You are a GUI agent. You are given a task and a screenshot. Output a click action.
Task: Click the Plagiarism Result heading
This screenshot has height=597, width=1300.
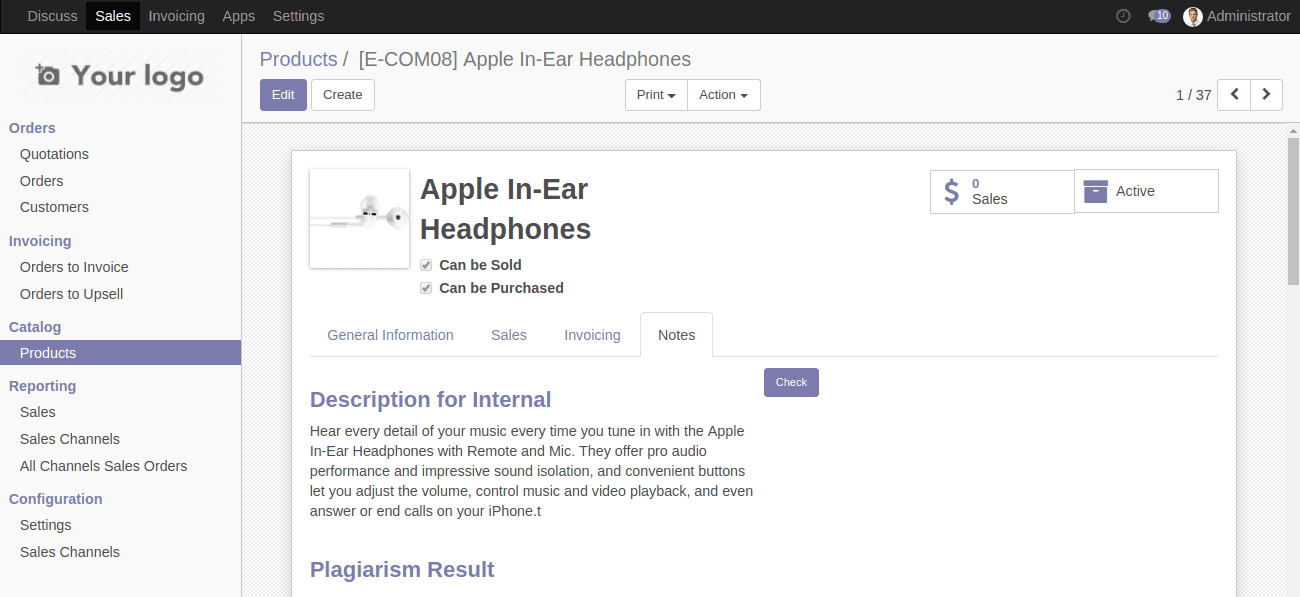click(402, 570)
